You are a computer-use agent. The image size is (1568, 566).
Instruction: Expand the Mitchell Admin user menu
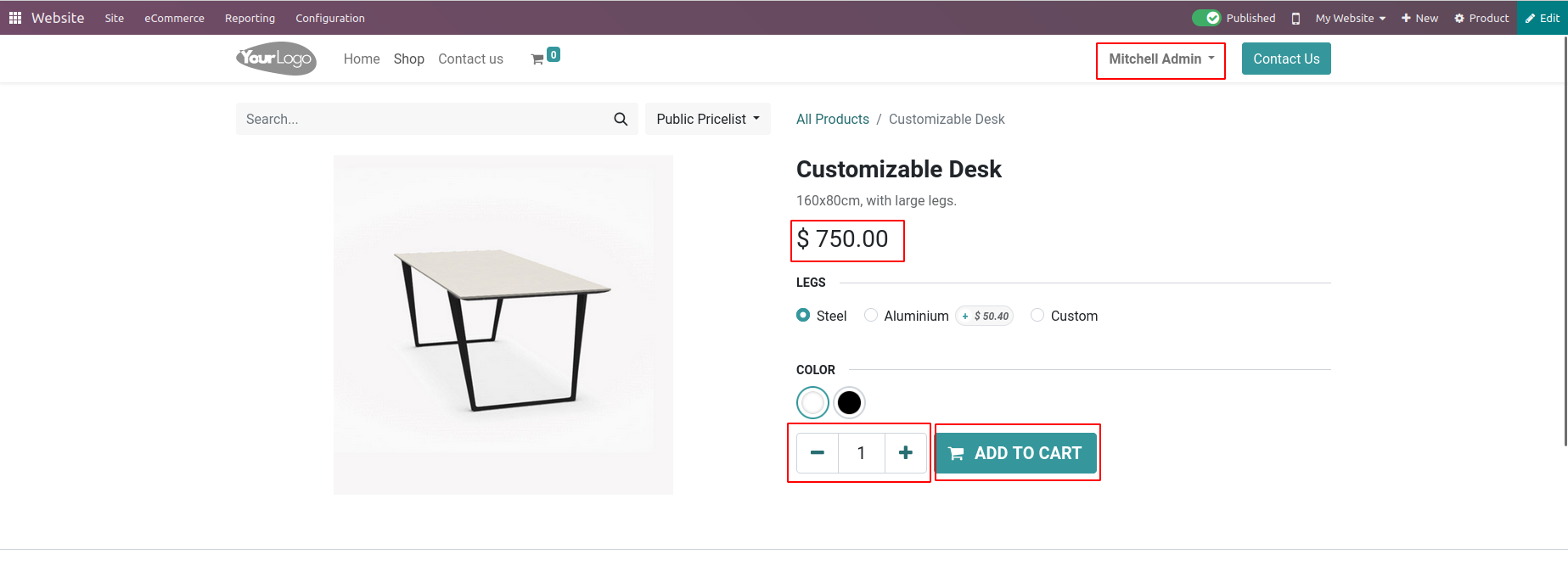coord(1161,59)
